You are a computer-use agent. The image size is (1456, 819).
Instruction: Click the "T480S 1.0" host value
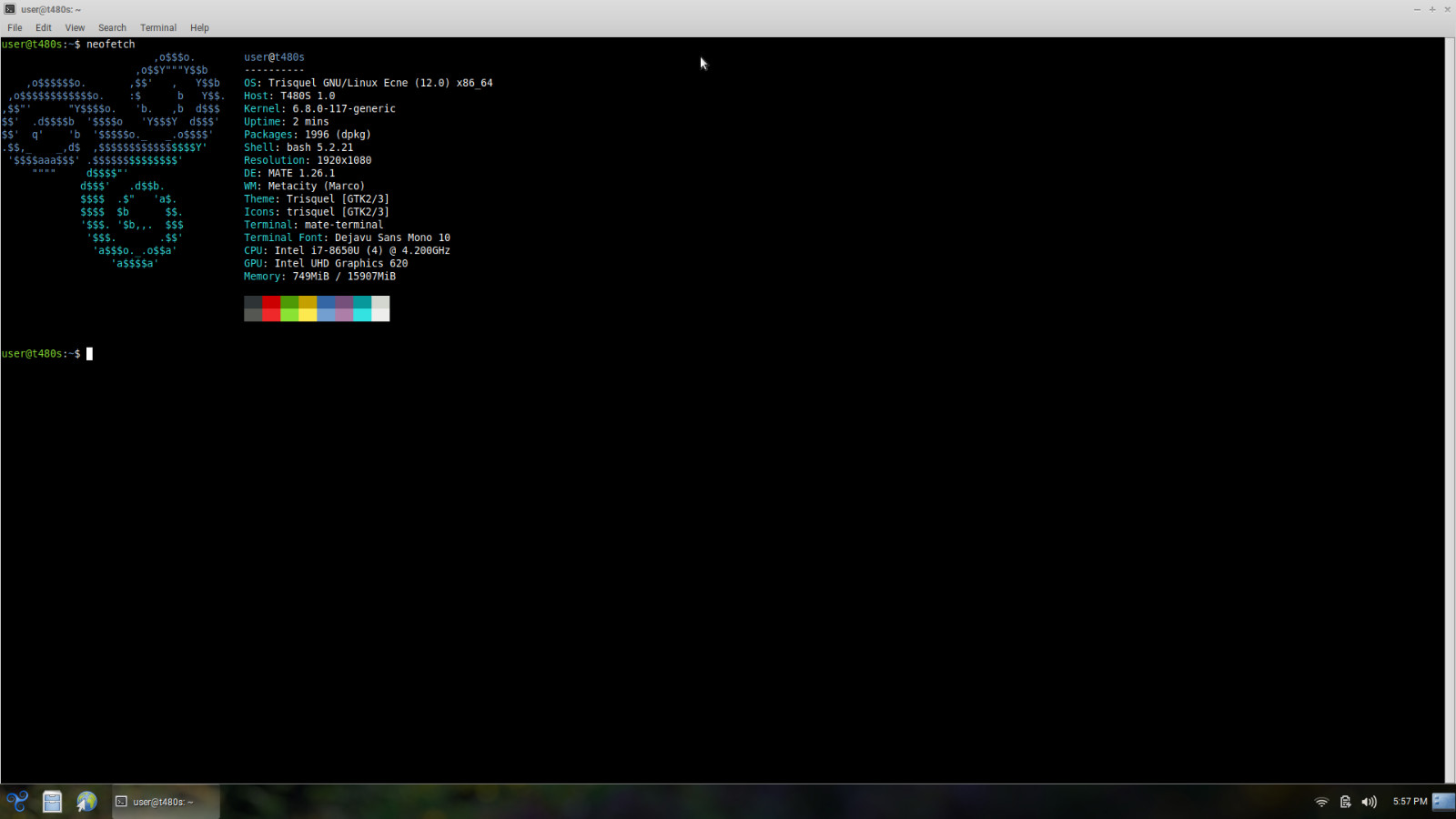tap(308, 96)
